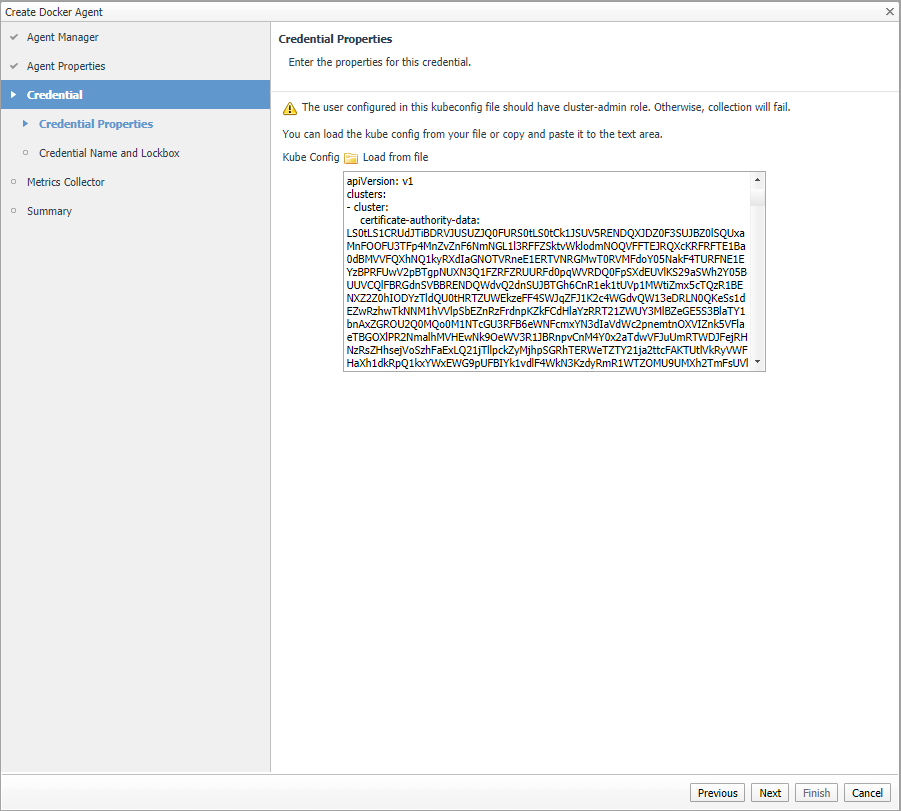This screenshot has width=901, height=811.
Task: Click the arrow beside Credential Properties
Action: [26, 124]
